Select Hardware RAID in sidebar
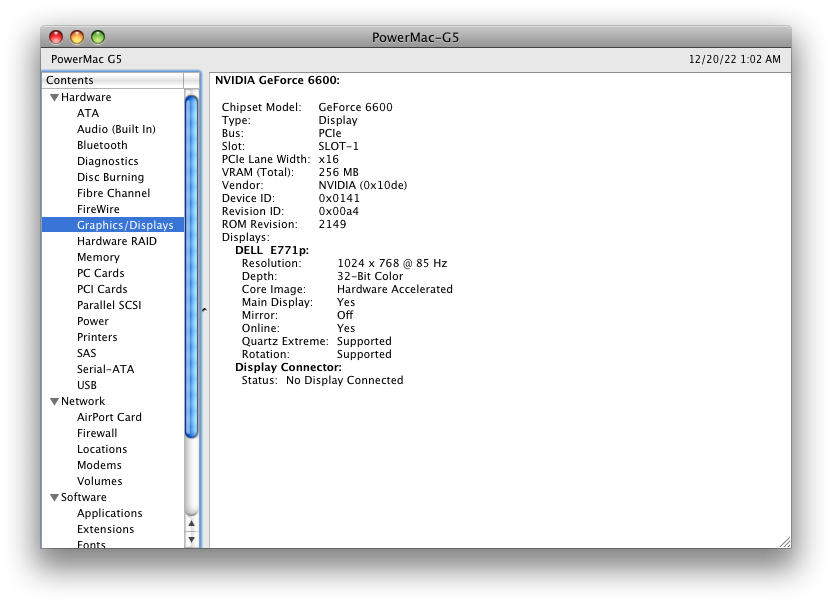The width and height of the screenshot is (832, 604). click(x=117, y=241)
